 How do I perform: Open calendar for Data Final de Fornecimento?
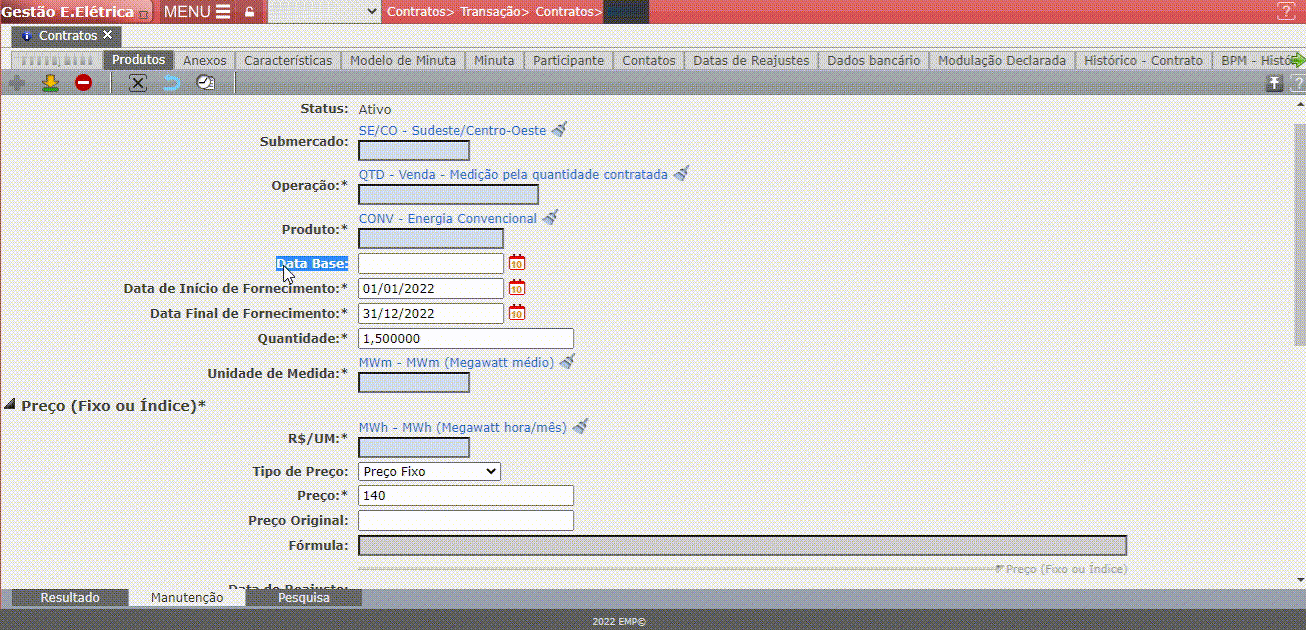click(517, 313)
